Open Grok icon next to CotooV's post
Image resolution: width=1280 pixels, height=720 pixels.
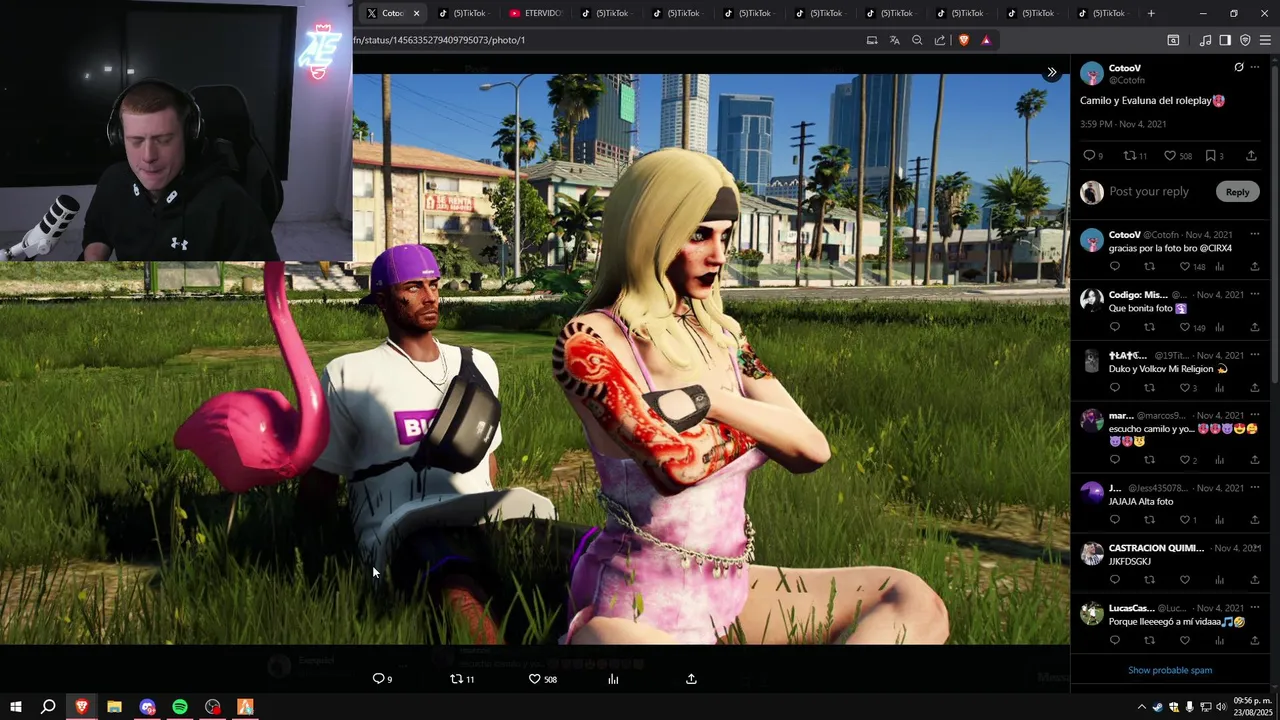point(1238,67)
